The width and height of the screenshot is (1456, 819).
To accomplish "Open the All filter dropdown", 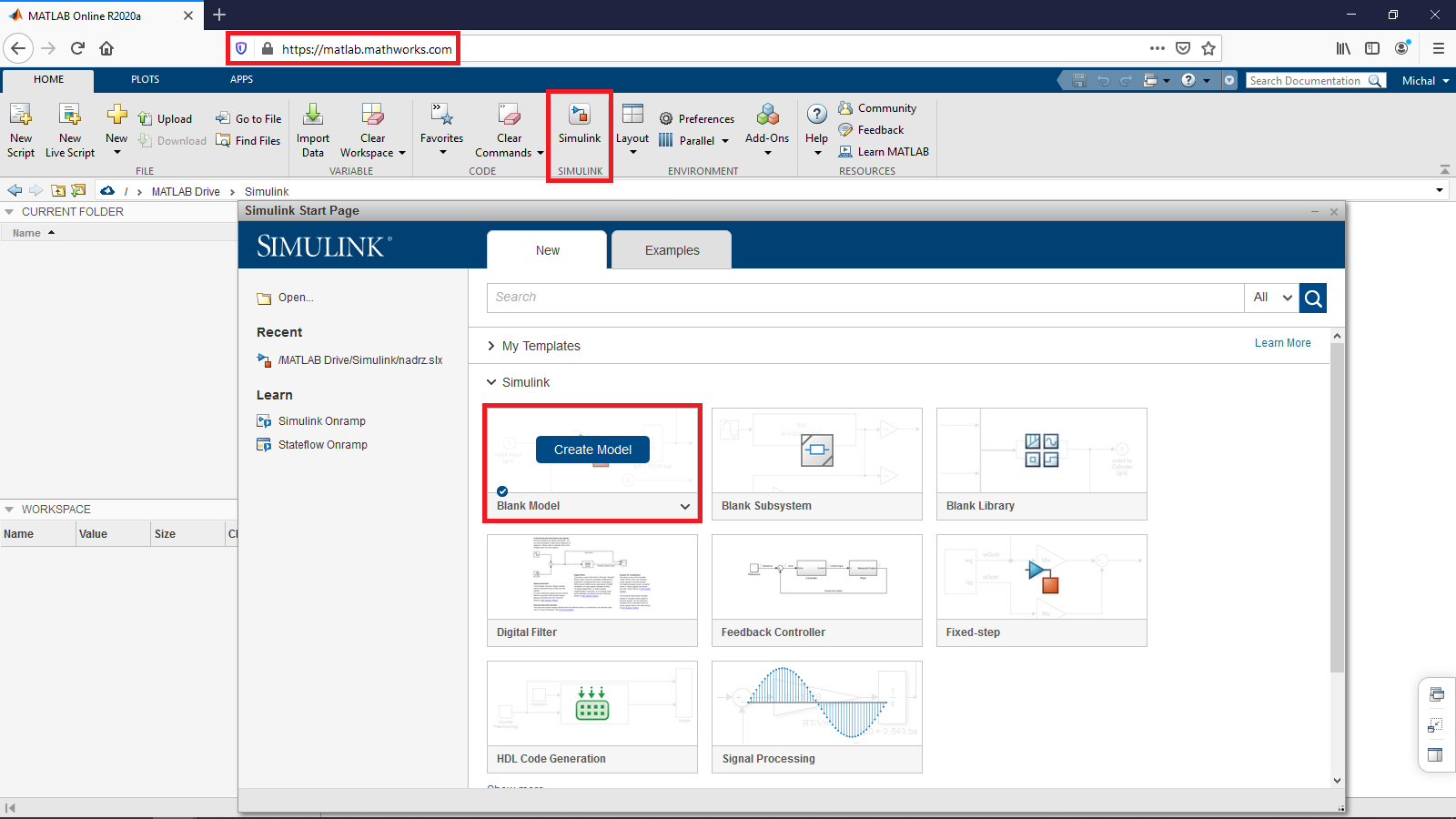I will tap(1272, 298).
